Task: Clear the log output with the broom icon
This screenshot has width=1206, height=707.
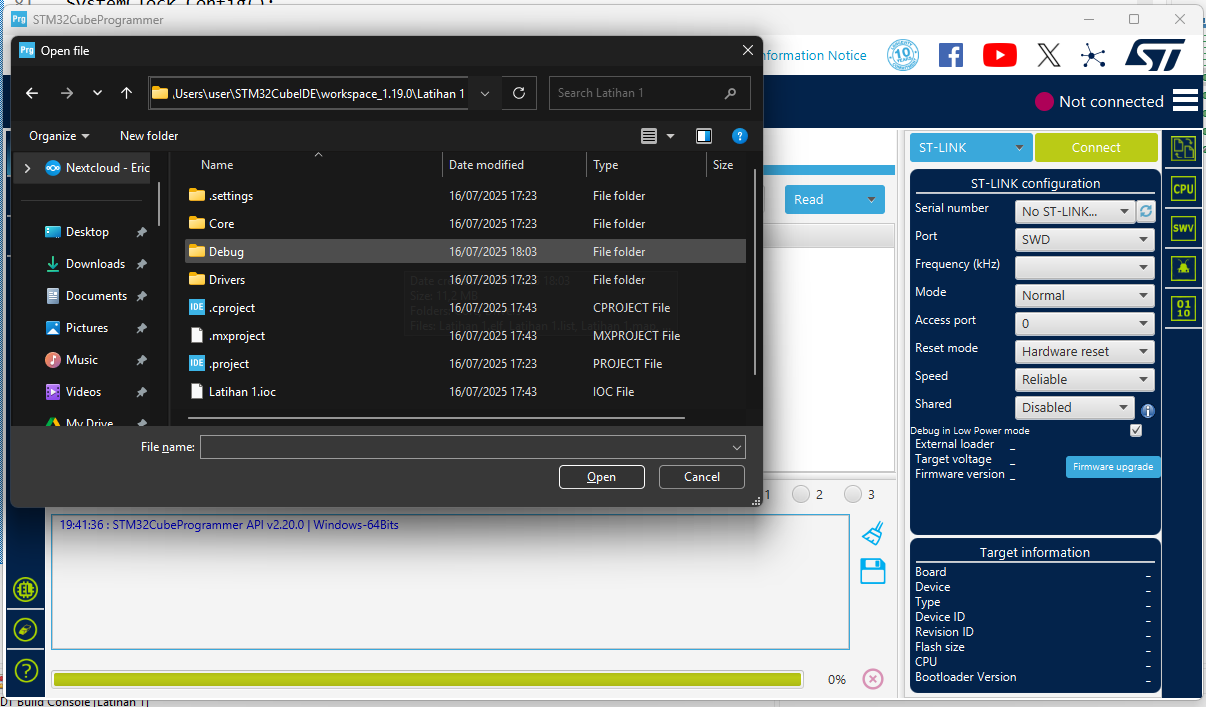Action: pos(872,533)
